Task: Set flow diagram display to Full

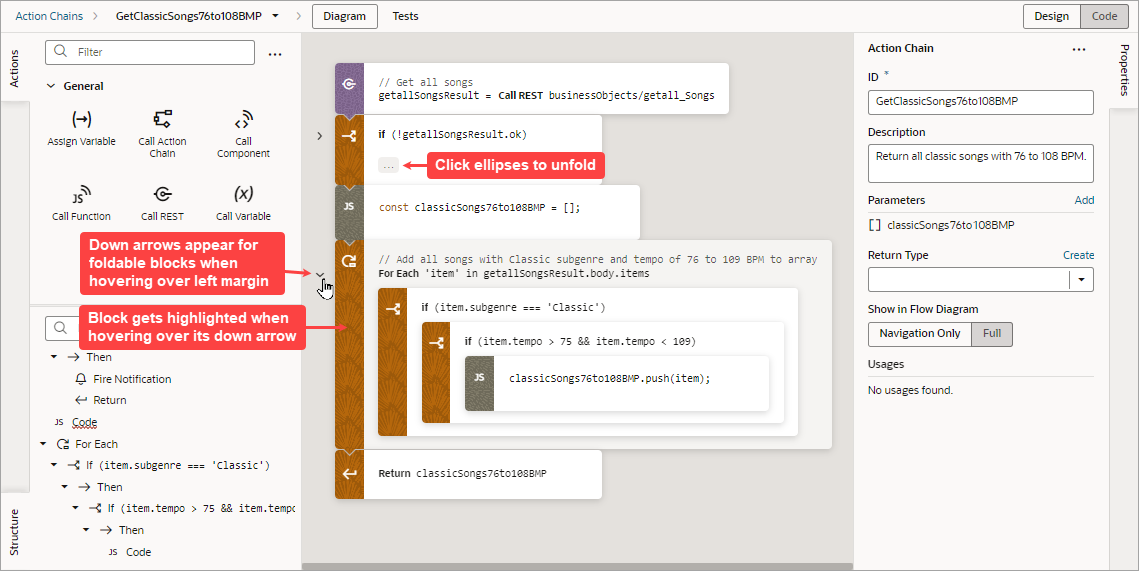Action: click(992, 333)
